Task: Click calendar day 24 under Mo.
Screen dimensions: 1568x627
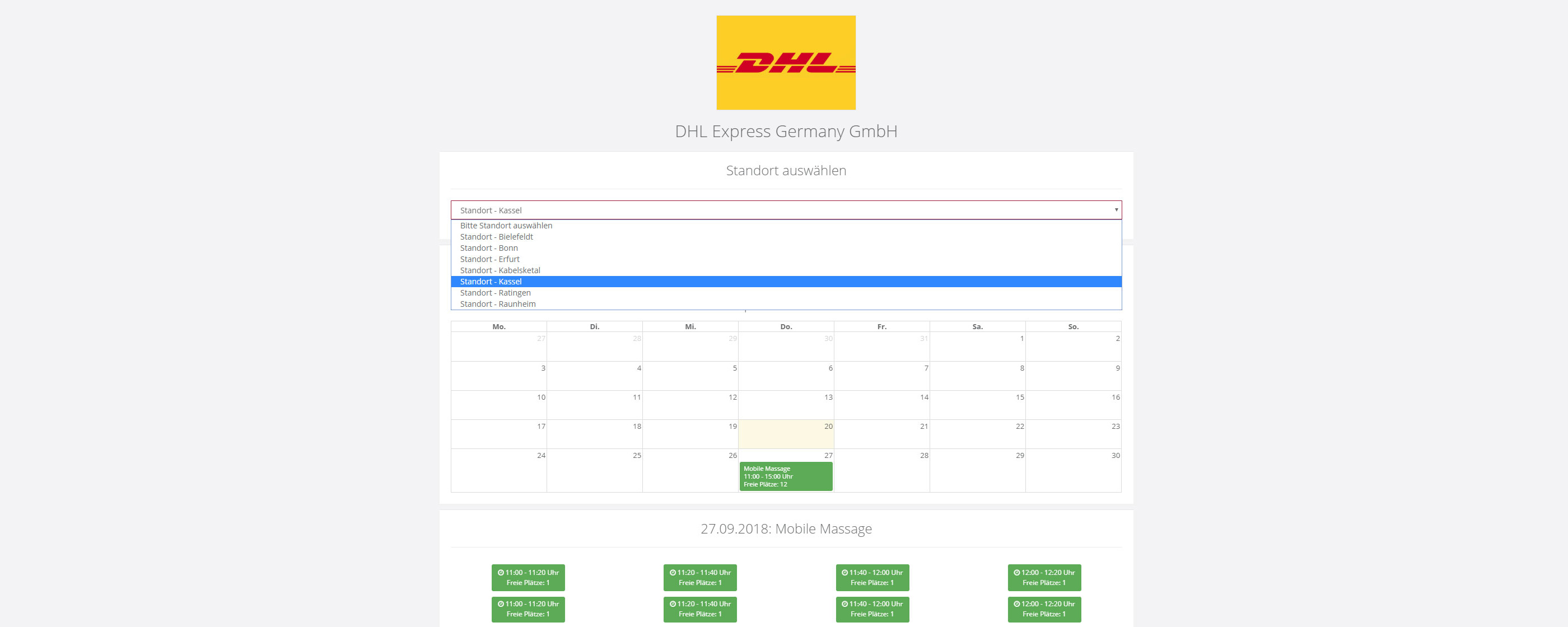Action: [x=499, y=471]
